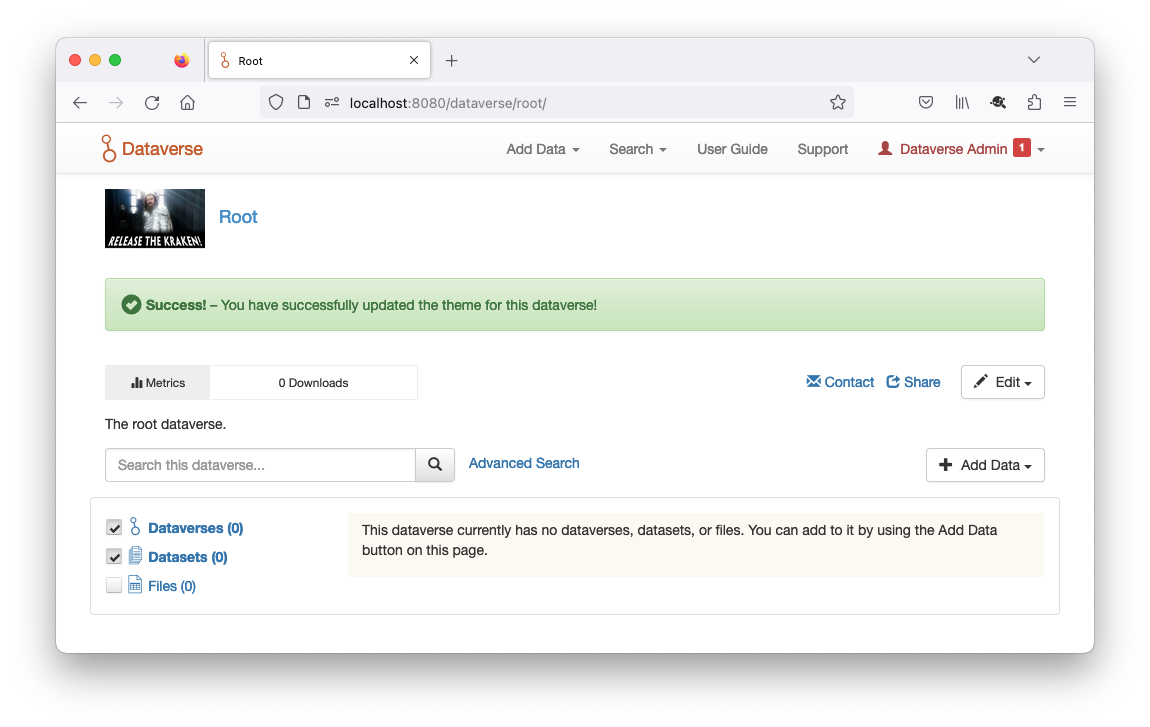Click the Save to Pocket icon

click(x=926, y=102)
